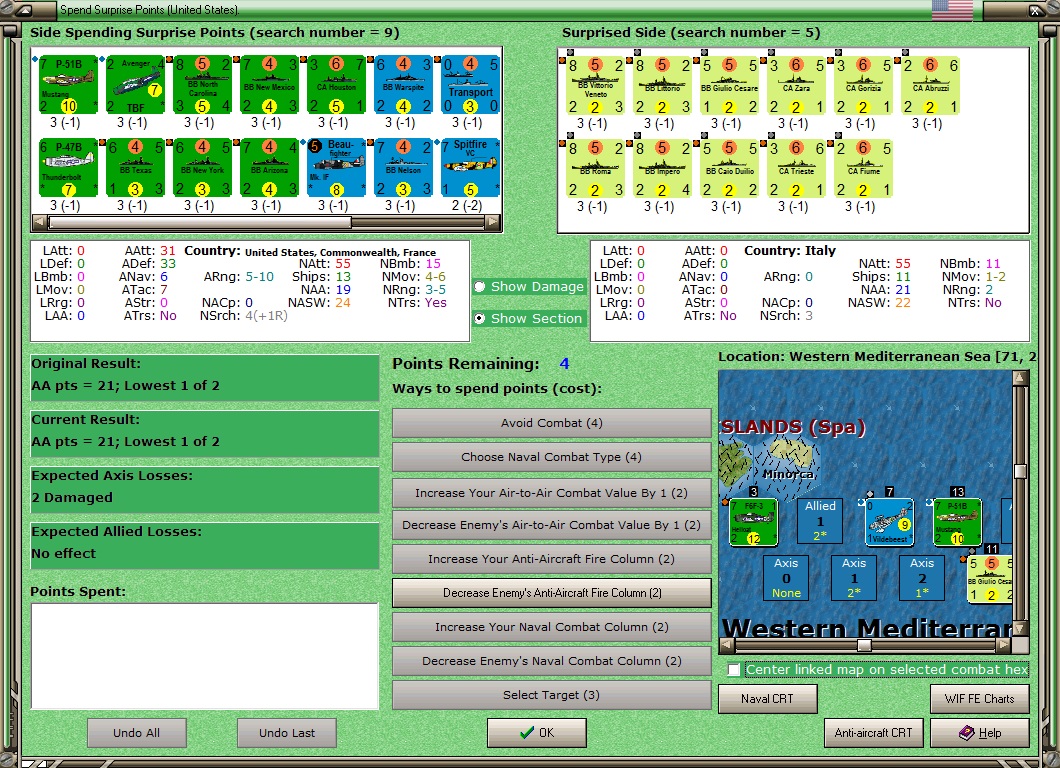The image size is (1060, 768).
Task: Click the map horizontal scrollbar right arrow
Action: [x=1004, y=645]
